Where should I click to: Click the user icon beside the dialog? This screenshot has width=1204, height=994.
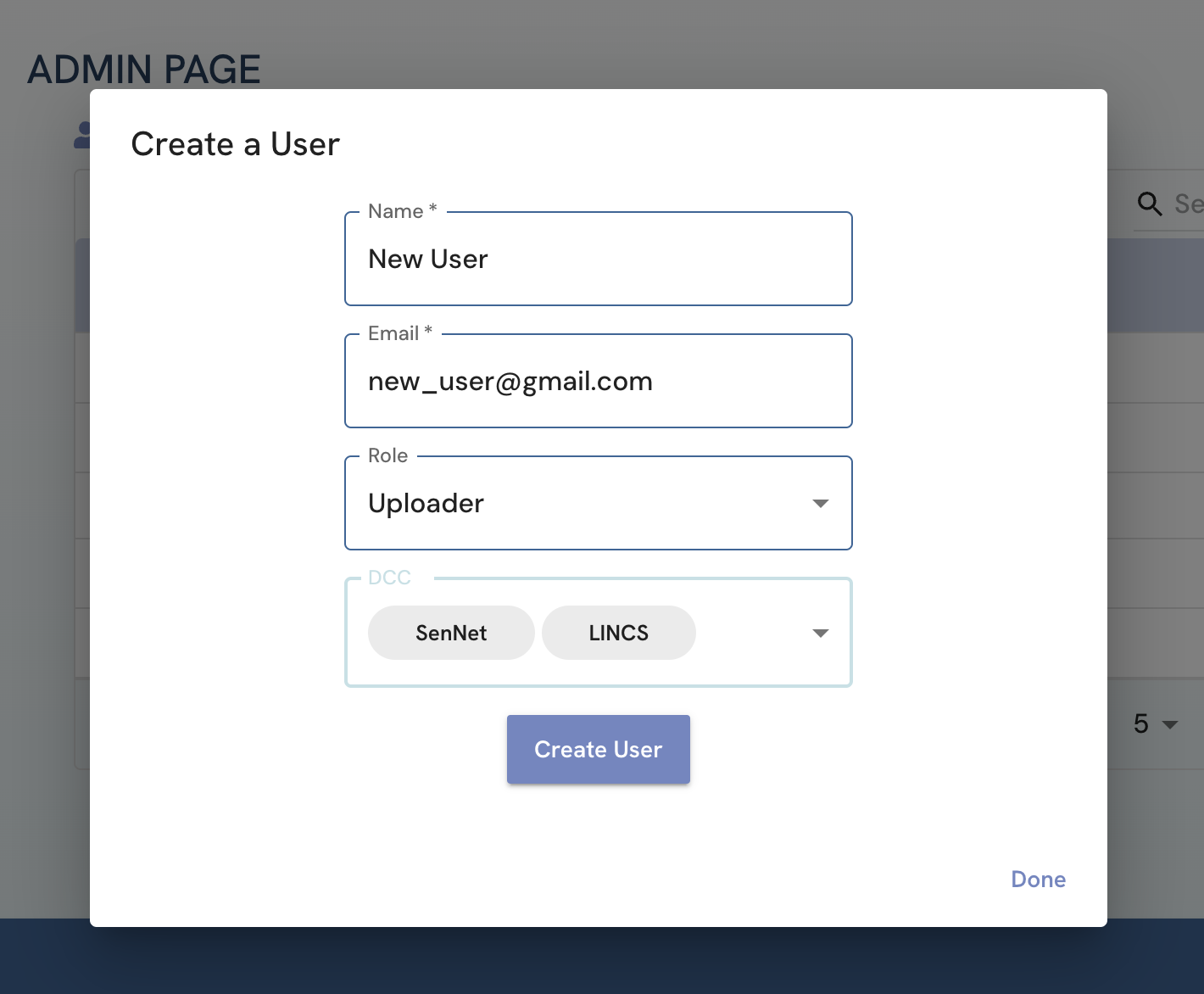pos(82,135)
